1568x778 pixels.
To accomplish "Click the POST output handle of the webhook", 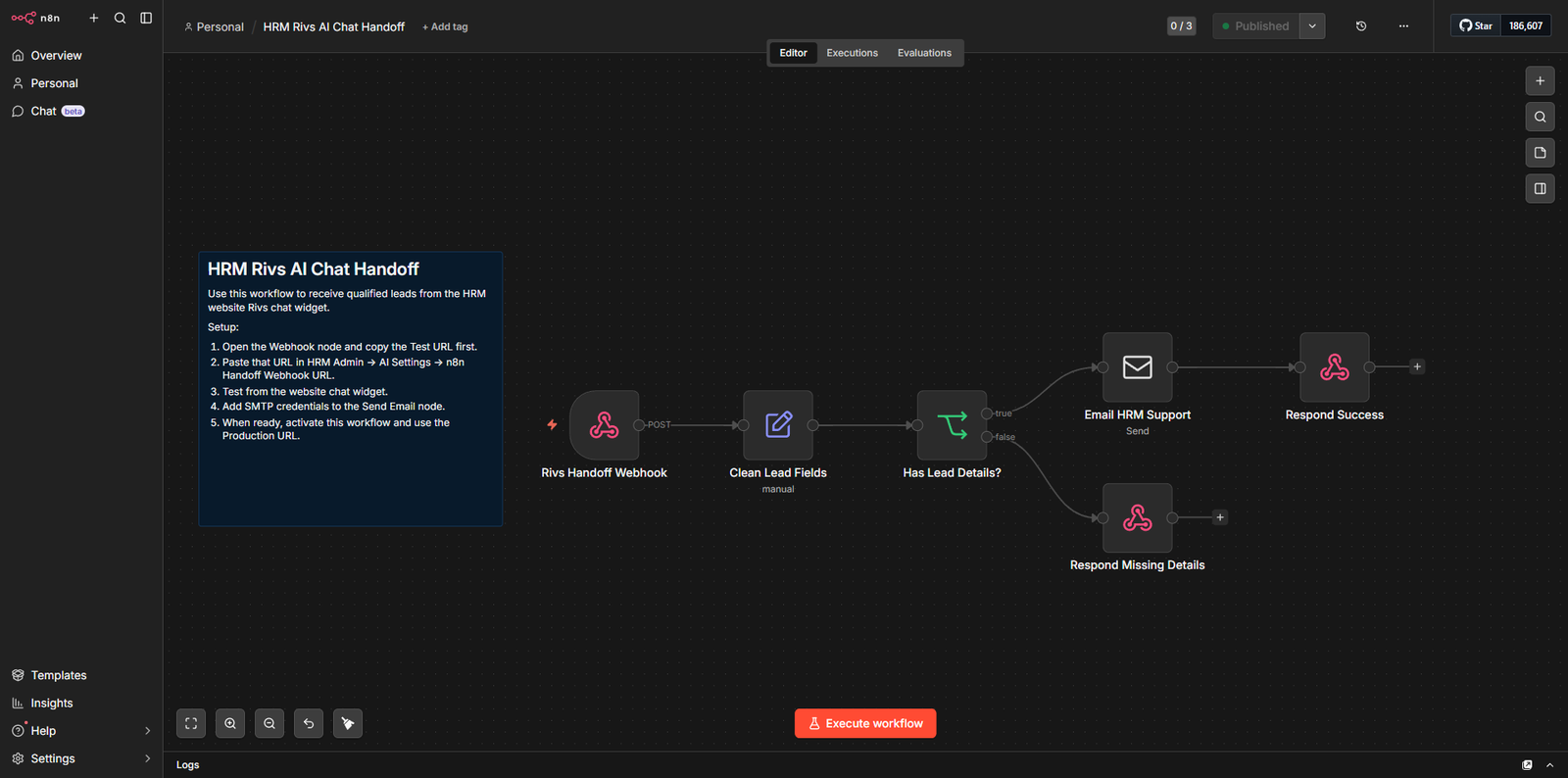I will pos(639,425).
